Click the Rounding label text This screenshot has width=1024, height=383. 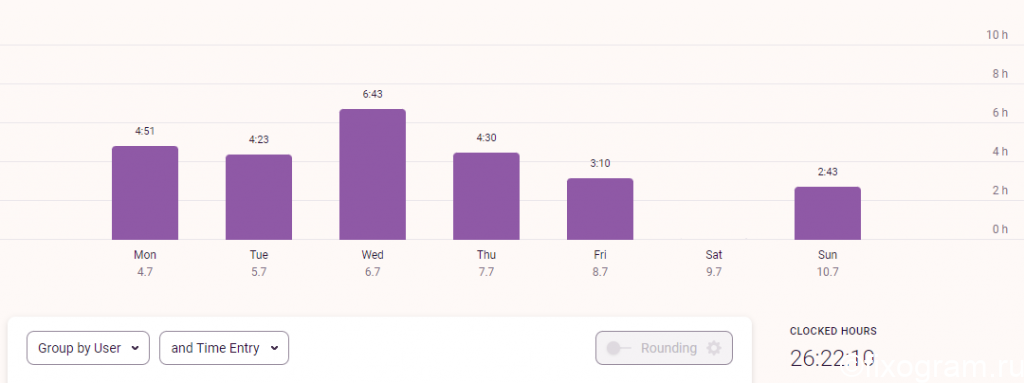coord(669,348)
